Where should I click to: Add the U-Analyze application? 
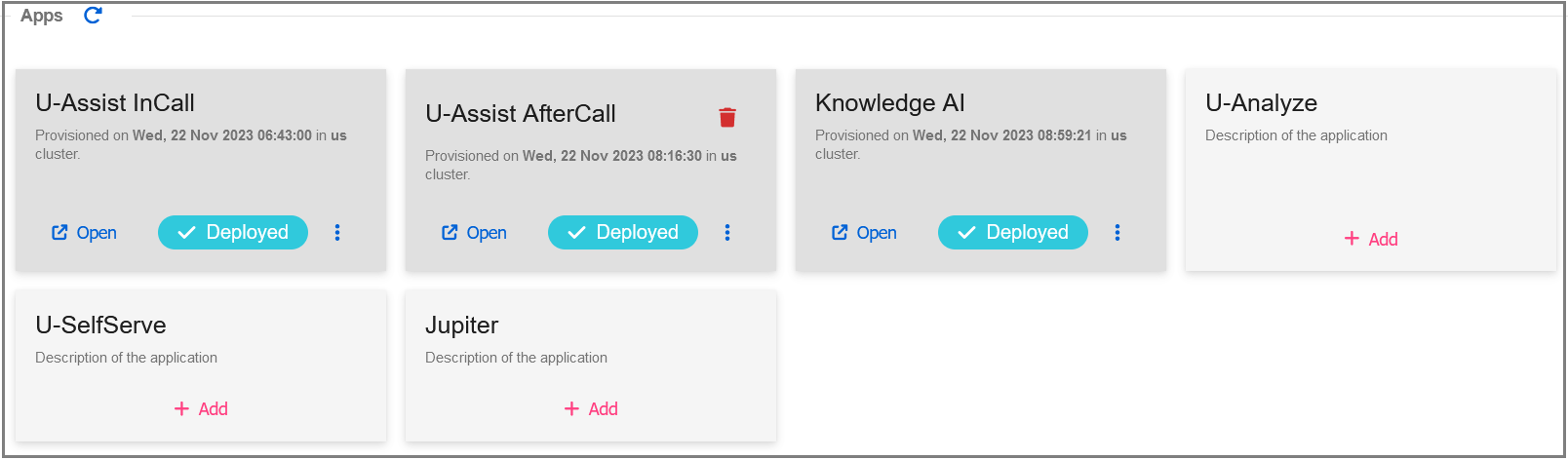[1371, 239]
